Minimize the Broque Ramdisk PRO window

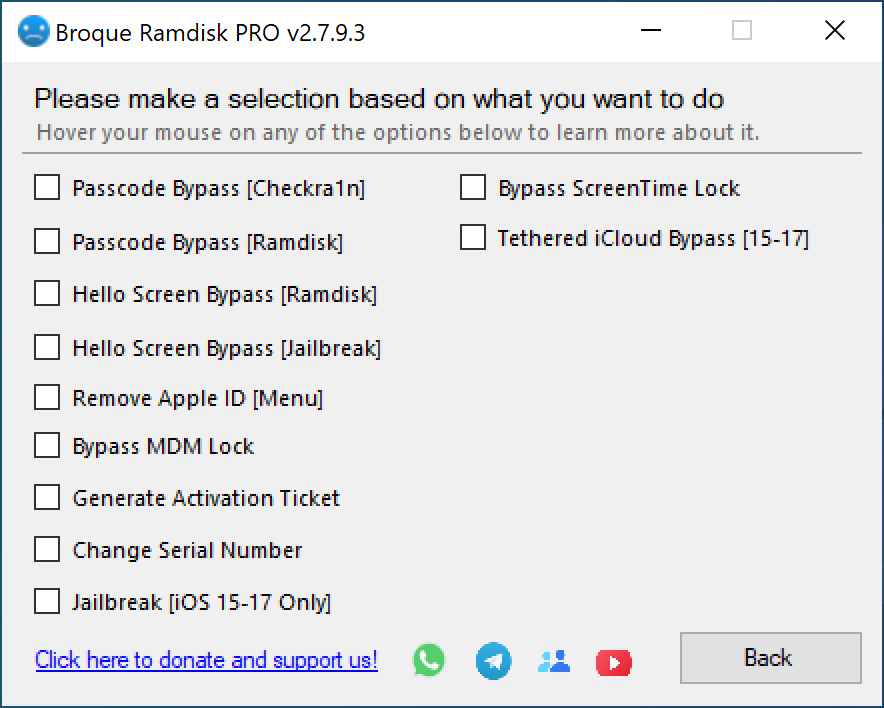point(651,30)
